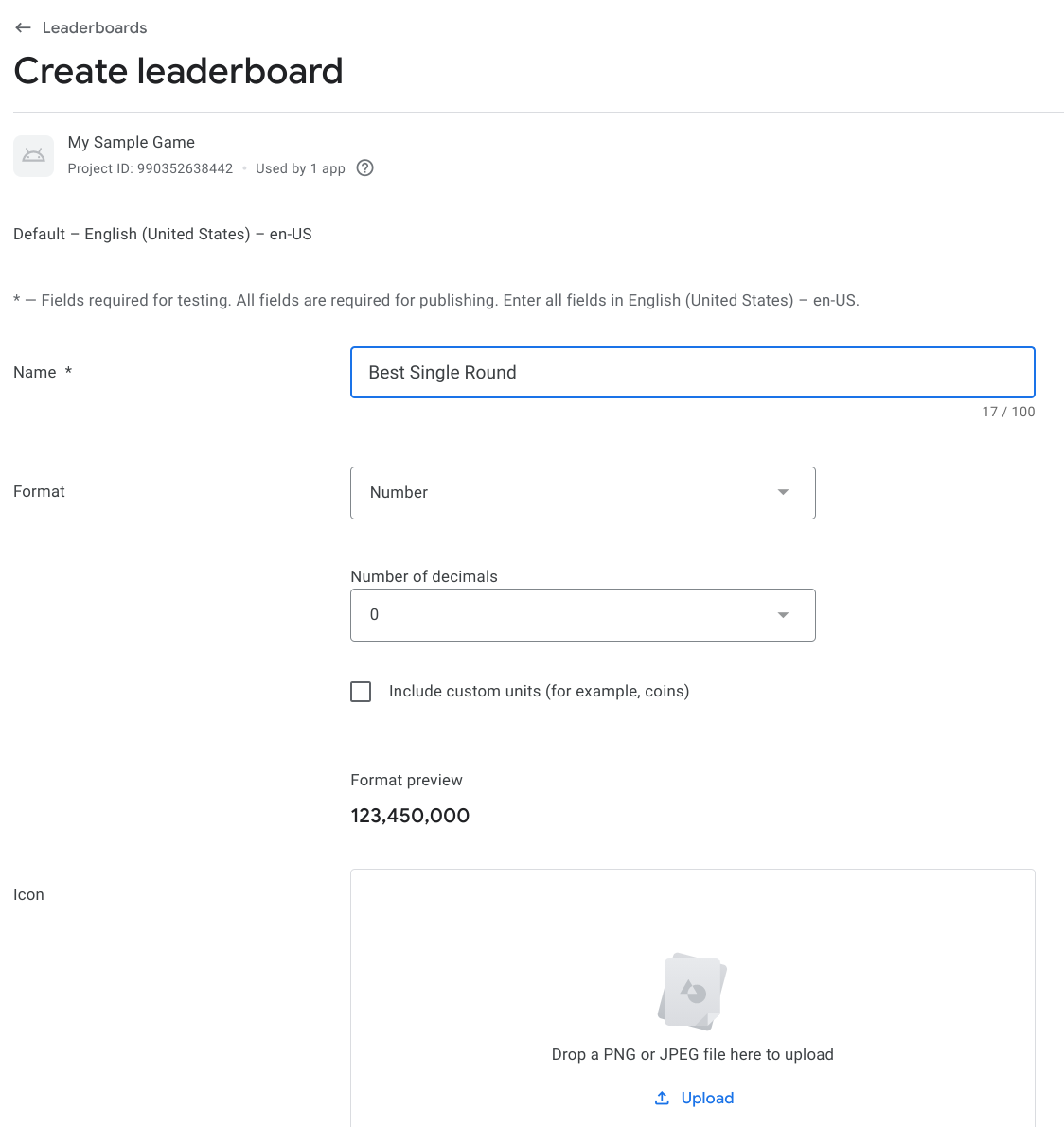Open the help tooltip beside Used by 1 app
This screenshot has width=1064, height=1127.
pyautogui.click(x=365, y=167)
